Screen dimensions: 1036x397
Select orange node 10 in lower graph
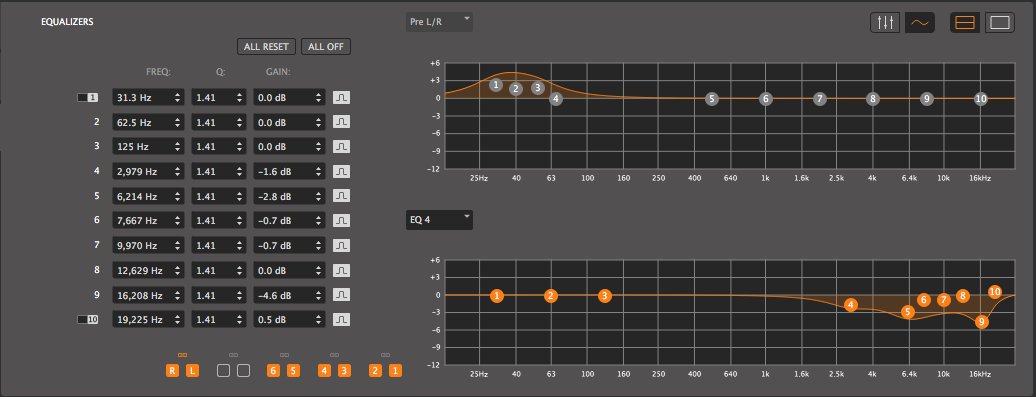tap(994, 292)
